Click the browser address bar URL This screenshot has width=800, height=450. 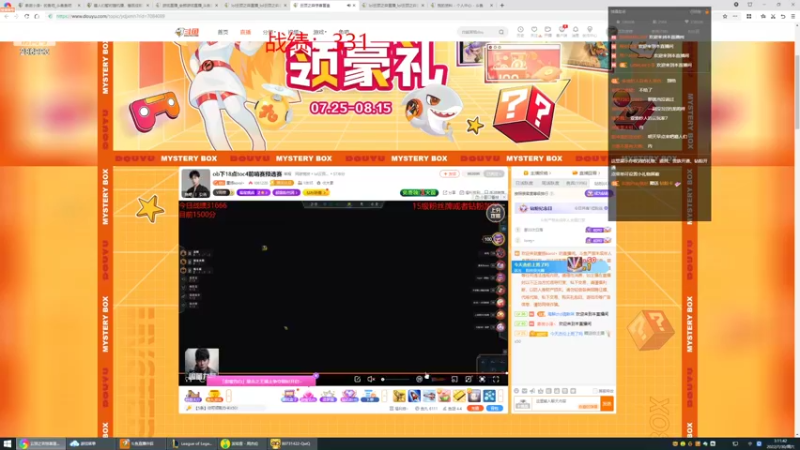click(110, 16)
